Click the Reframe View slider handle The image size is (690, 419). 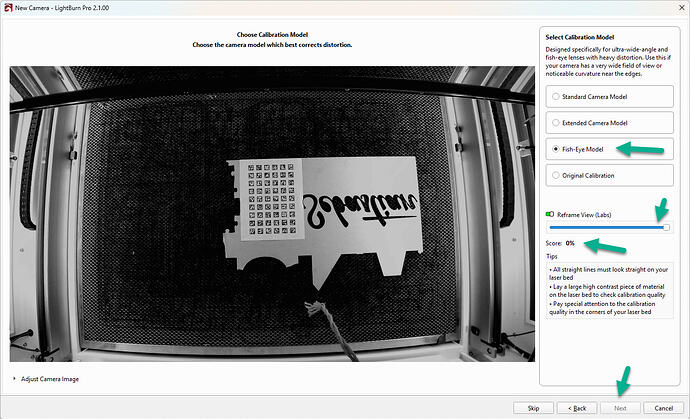pyautogui.click(x=666, y=227)
